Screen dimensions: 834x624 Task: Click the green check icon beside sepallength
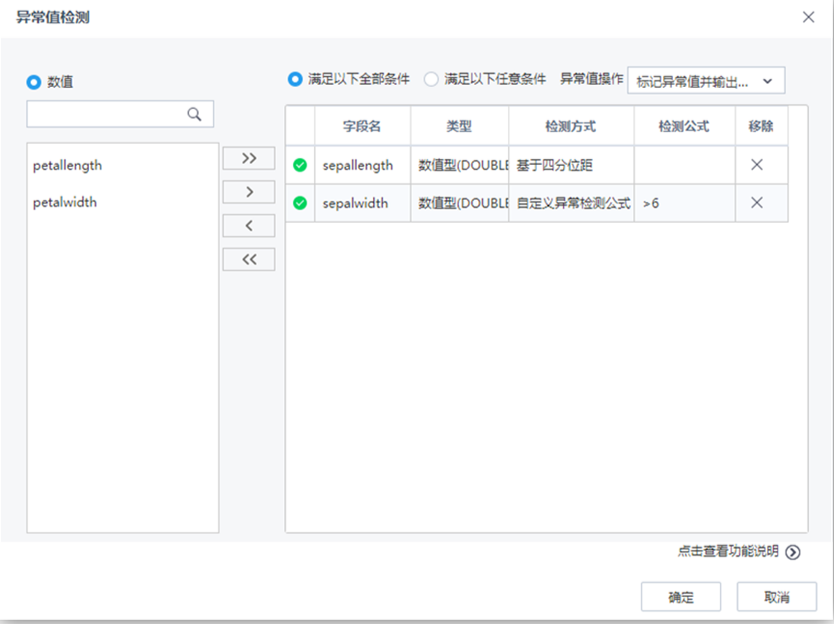(x=299, y=165)
